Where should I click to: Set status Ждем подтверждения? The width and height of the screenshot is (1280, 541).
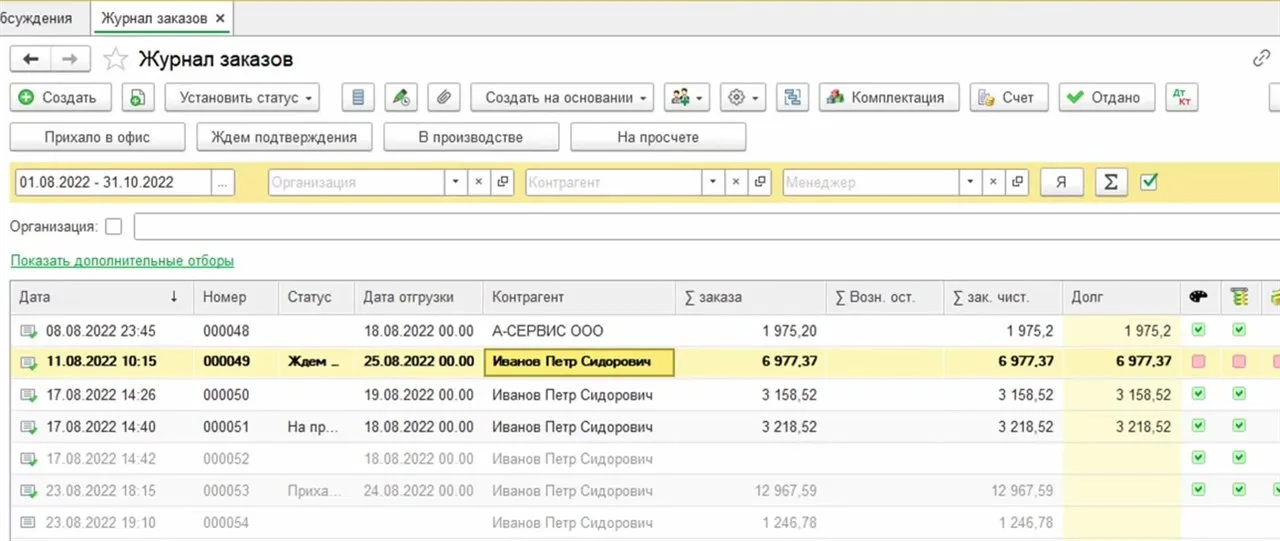coord(285,137)
